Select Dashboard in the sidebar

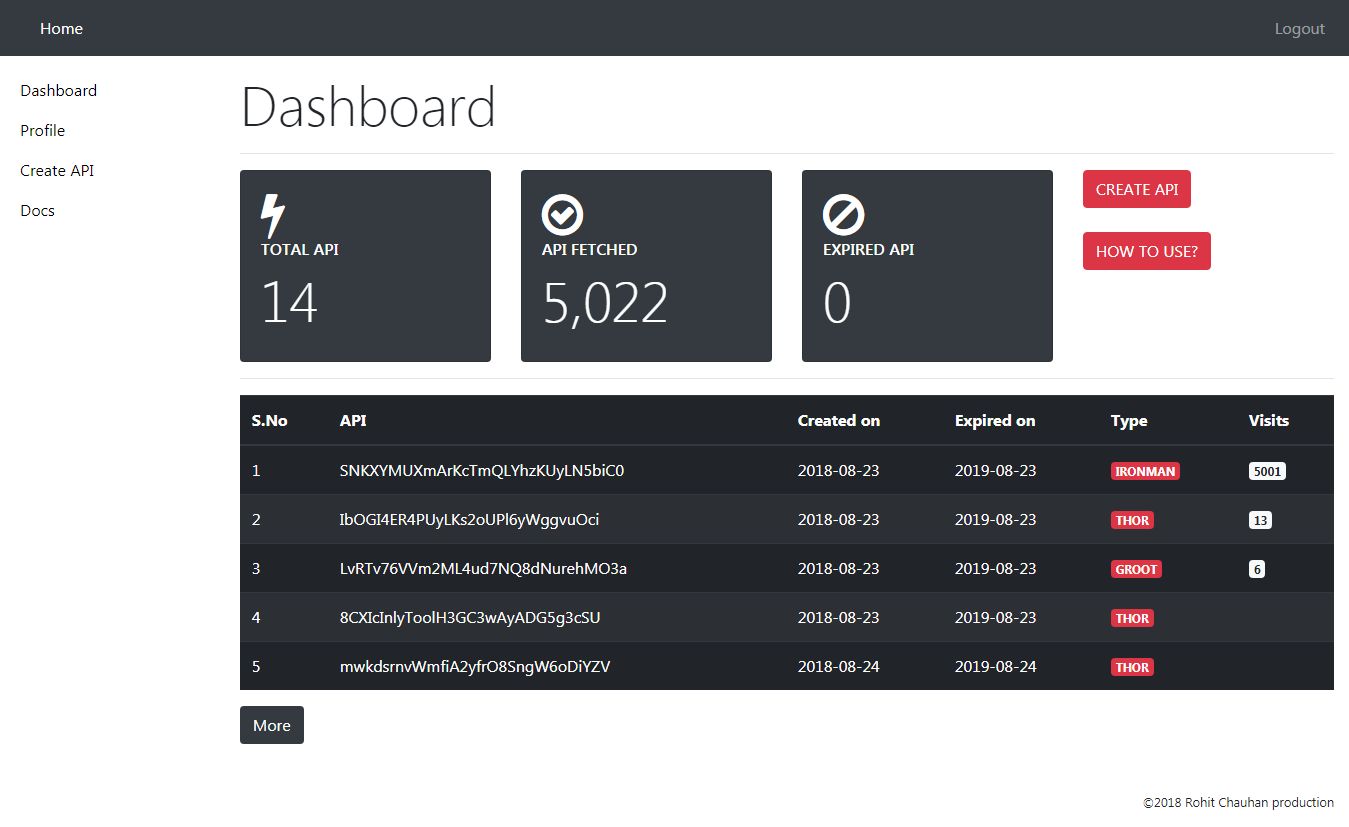pos(58,91)
